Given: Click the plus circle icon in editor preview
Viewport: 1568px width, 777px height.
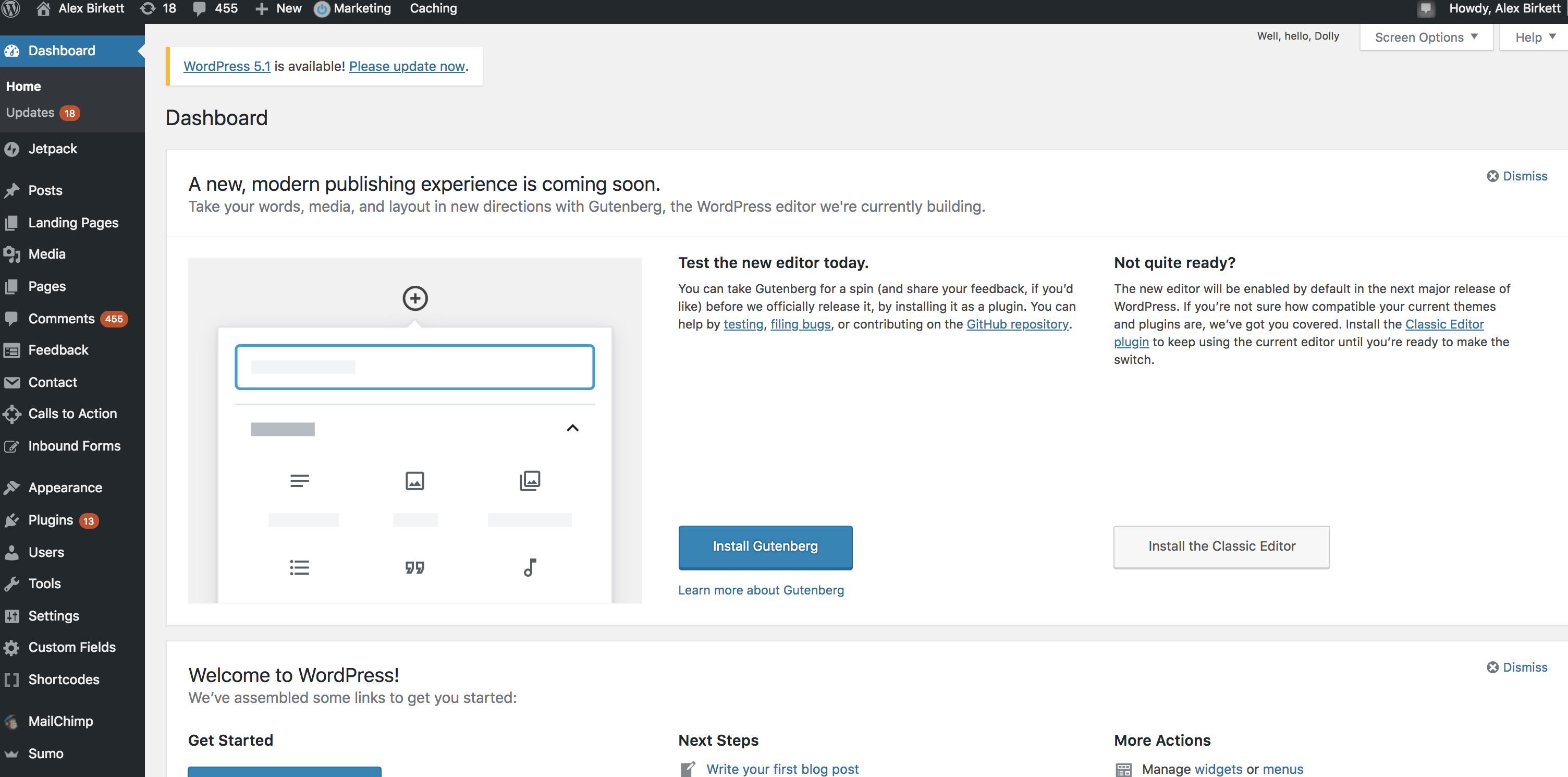Looking at the screenshot, I should pos(415,298).
